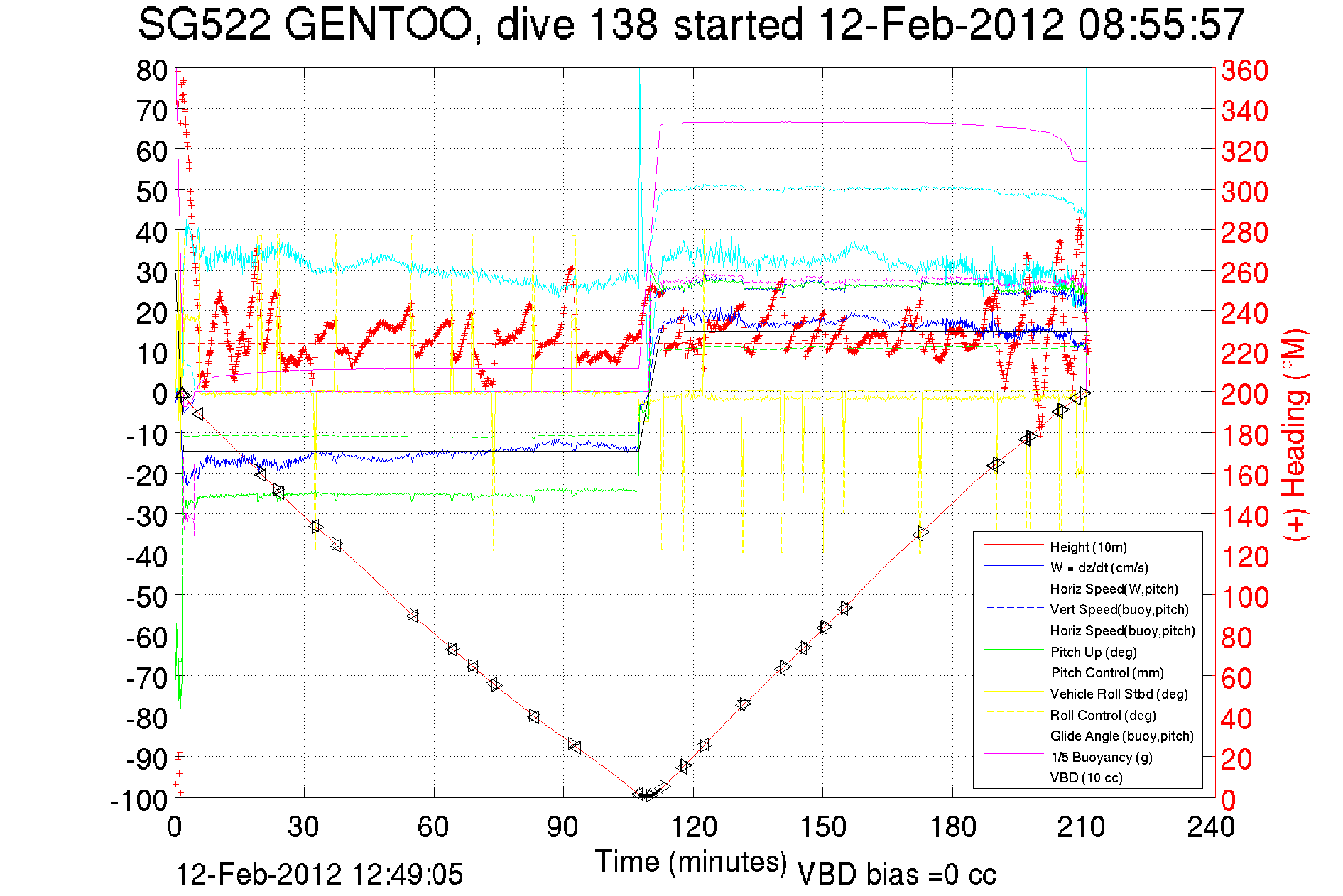Click the red heading tick label '100'
The height and width of the screenshot is (896, 1343).
pyautogui.click(x=1244, y=596)
